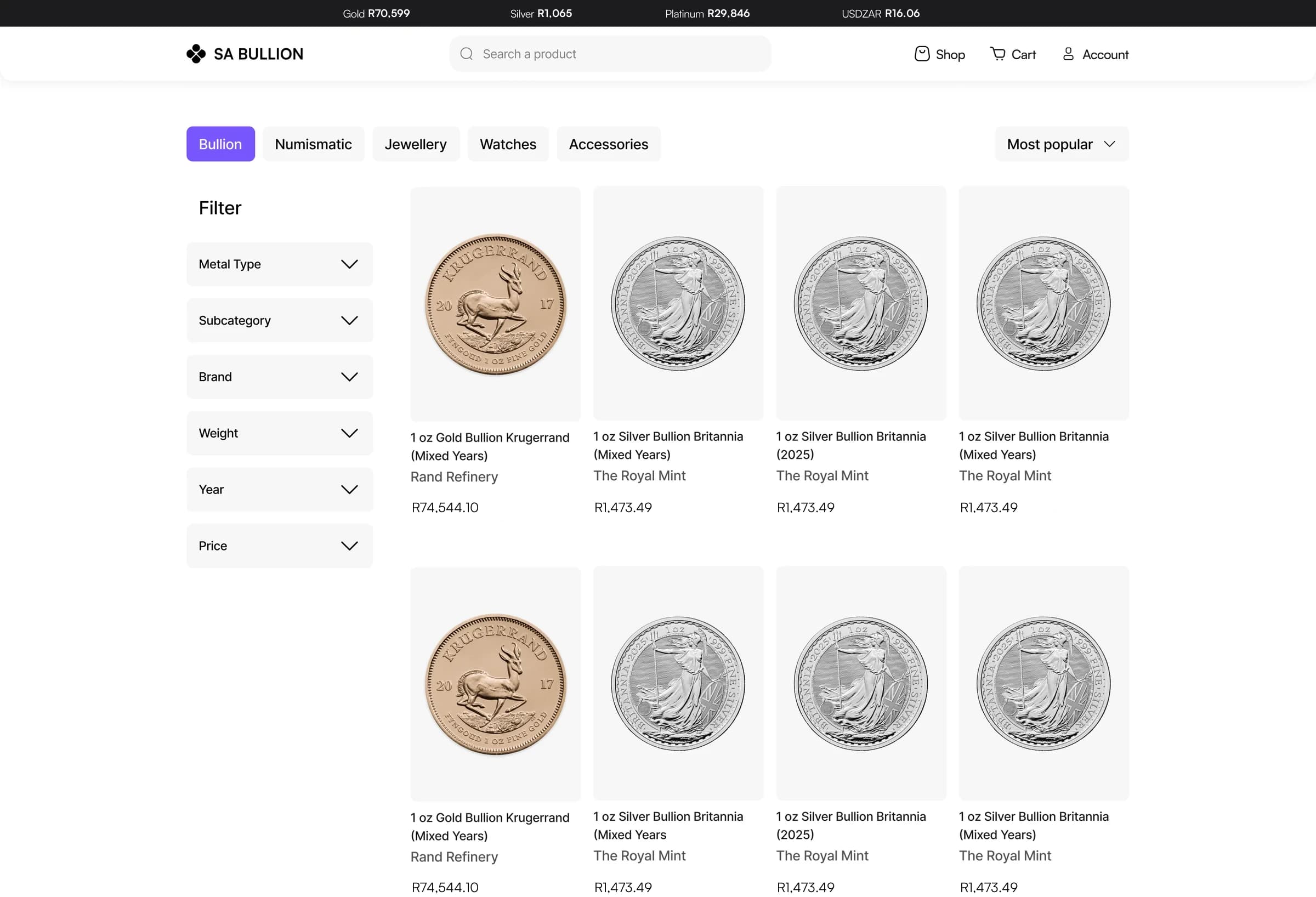Open the second-row Krugerrand coin thumbnail
This screenshot has height=897, width=1316.
pyautogui.click(x=496, y=684)
